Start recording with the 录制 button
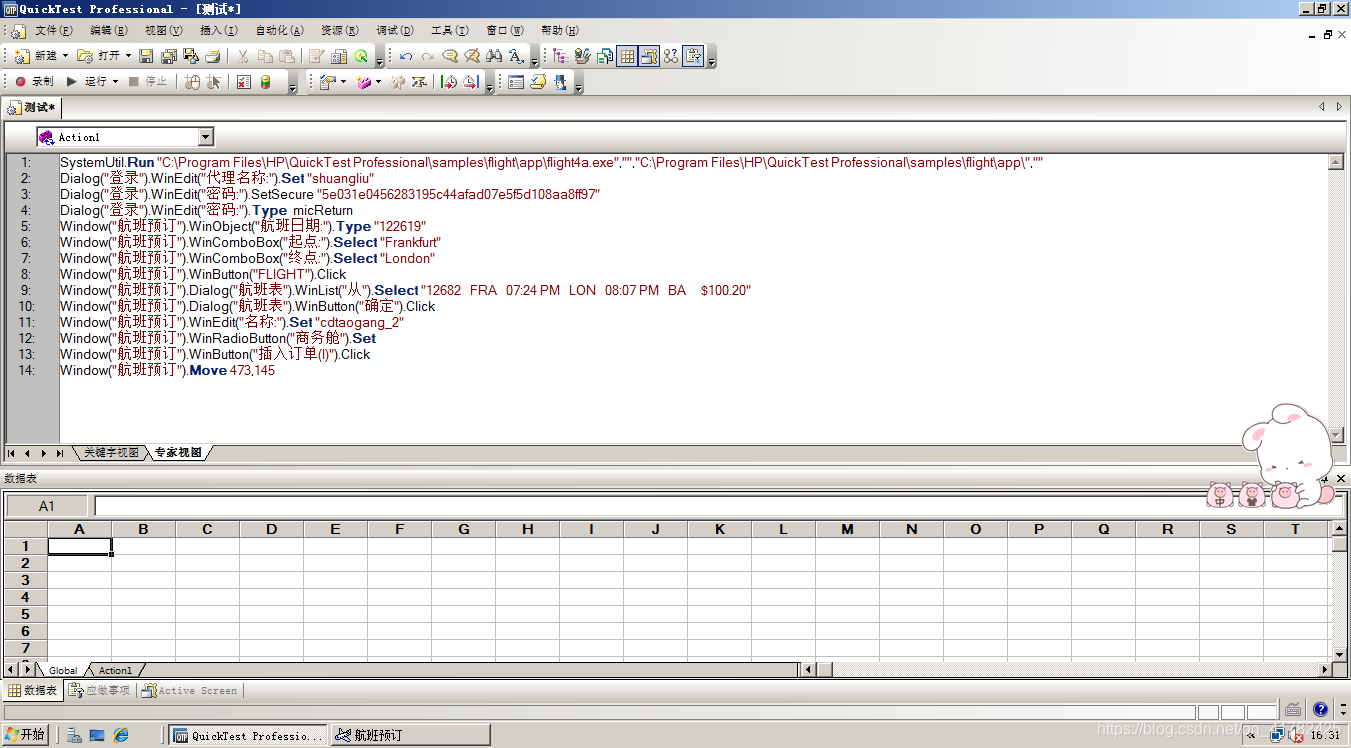The width and height of the screenshot is (1351, 748). [34, 82]
